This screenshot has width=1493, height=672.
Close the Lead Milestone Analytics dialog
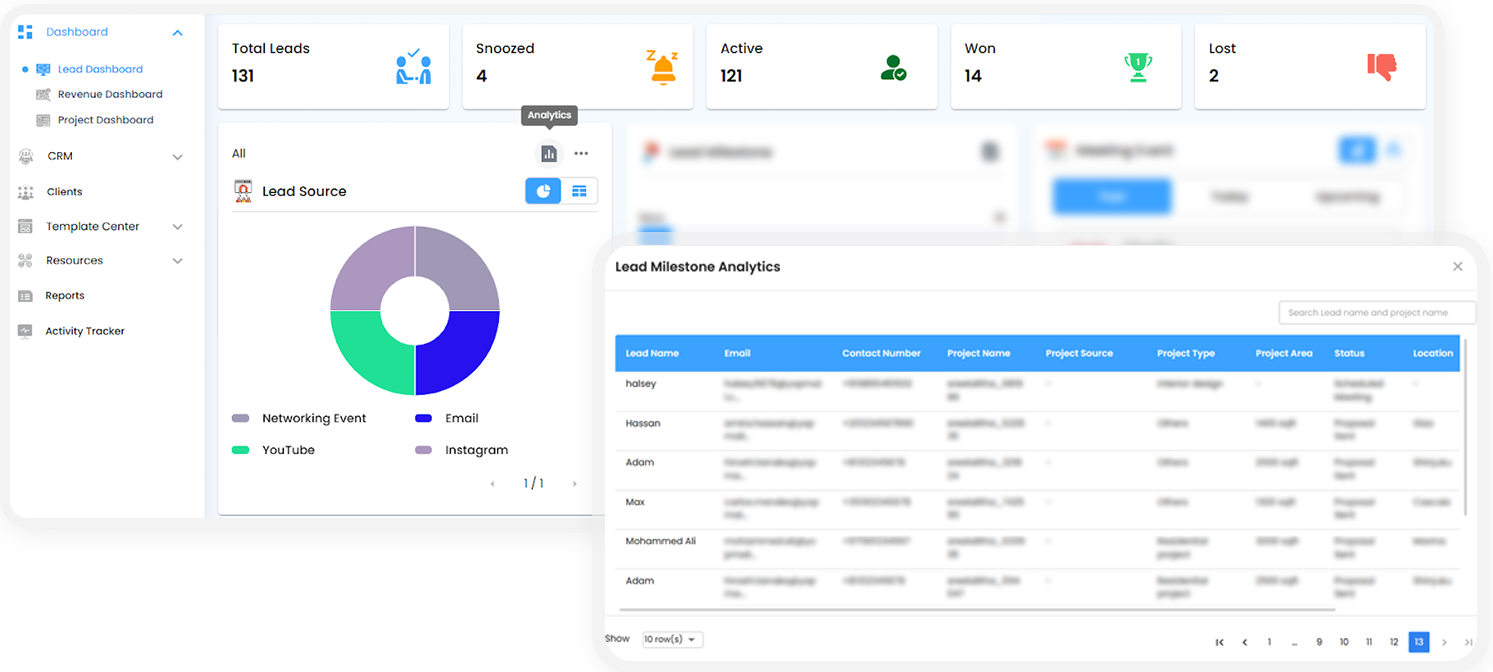click(x=1457, y=267)
